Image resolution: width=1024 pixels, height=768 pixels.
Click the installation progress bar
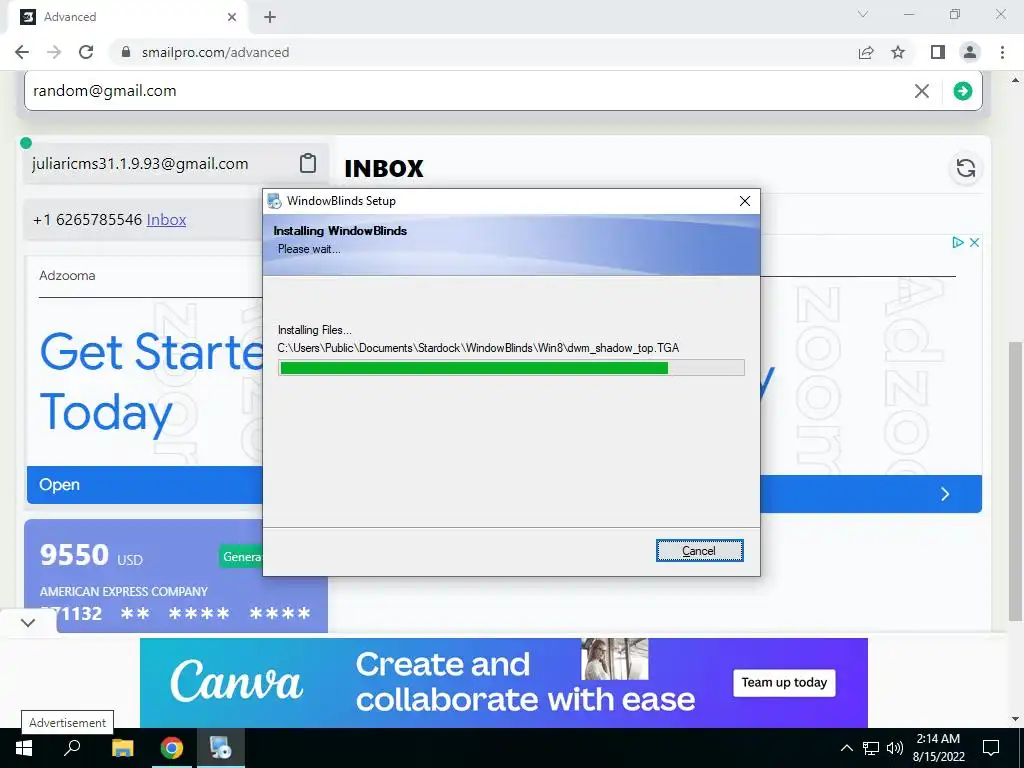pos(511,368)
